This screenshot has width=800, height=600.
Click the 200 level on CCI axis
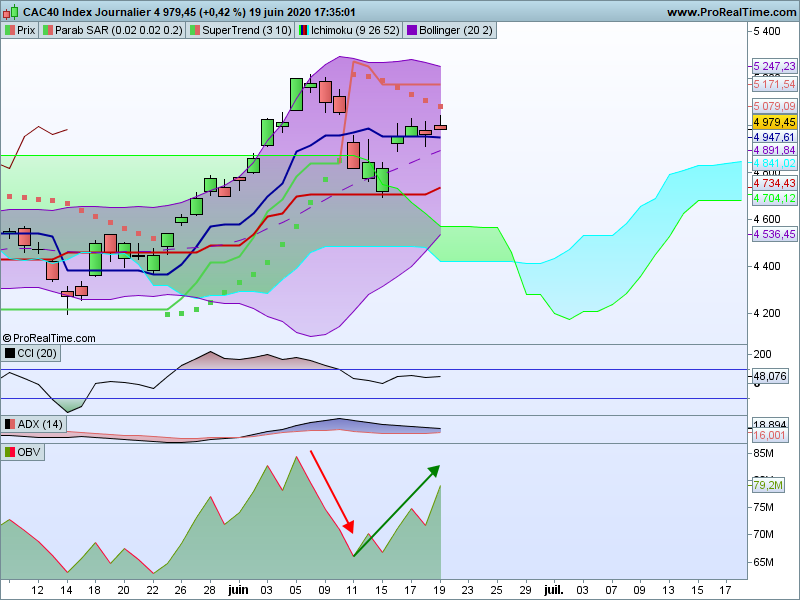tap(762, 354)
